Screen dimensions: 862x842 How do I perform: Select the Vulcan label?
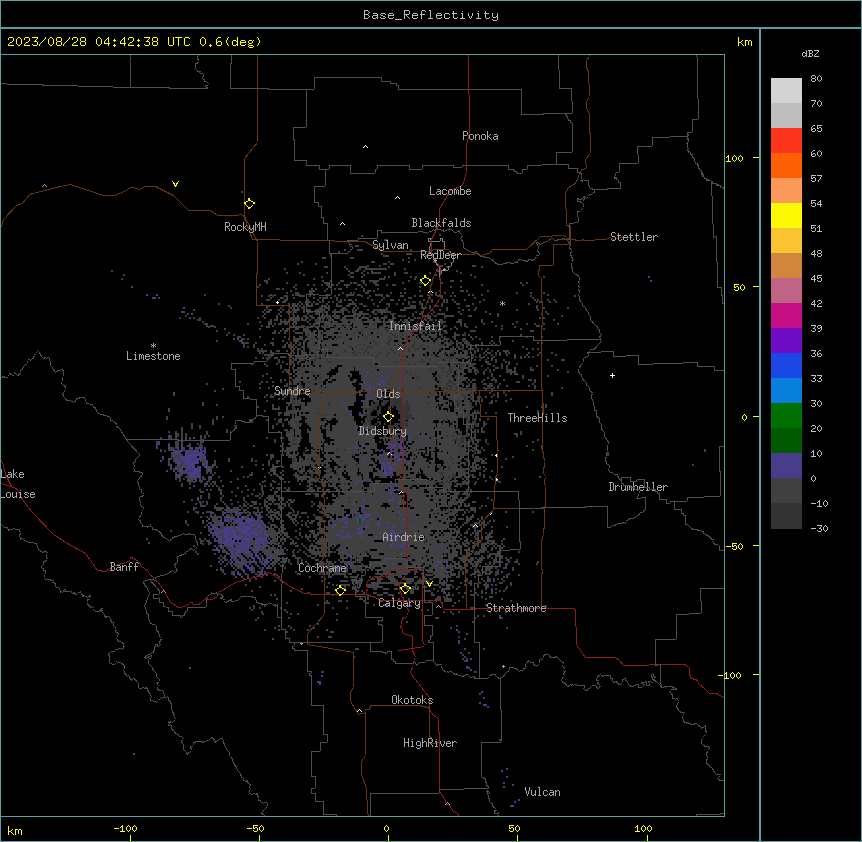(543, 792)
